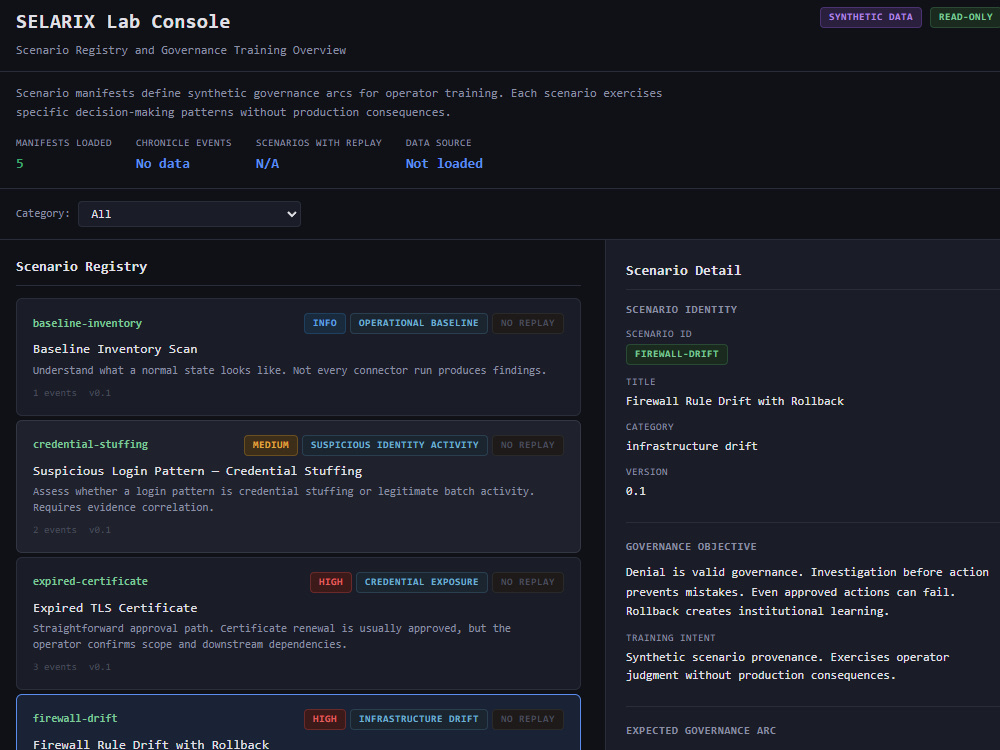This screenshot has width=1000, height=750.
Task: Click the MEDIUM severity badge
Action: pyautogui.click(x=270, y=445)
